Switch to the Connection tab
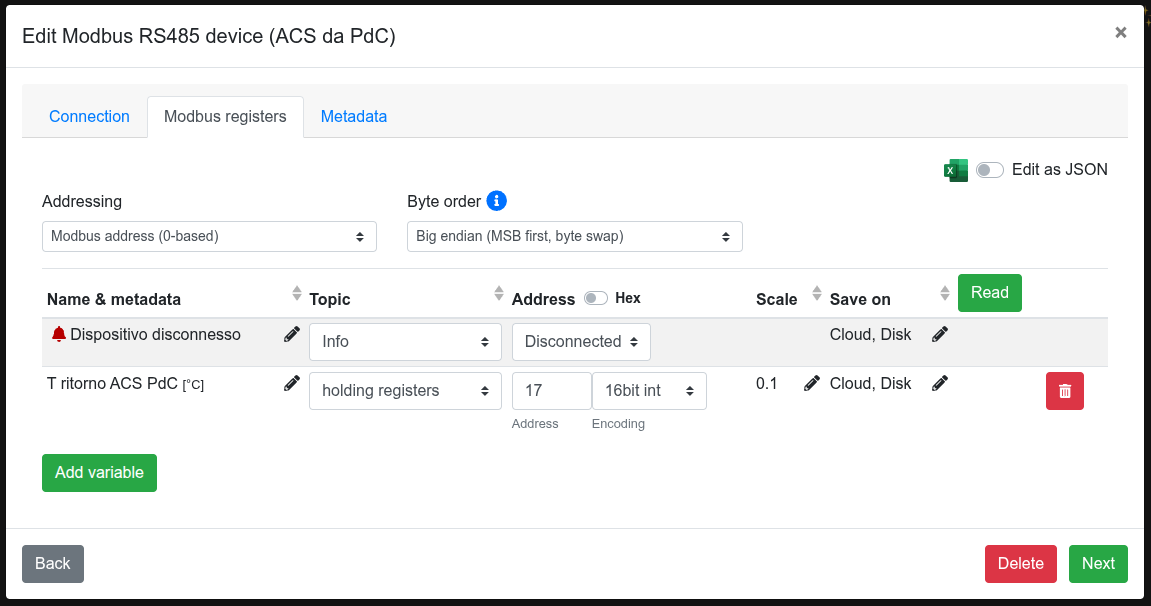 89,117
